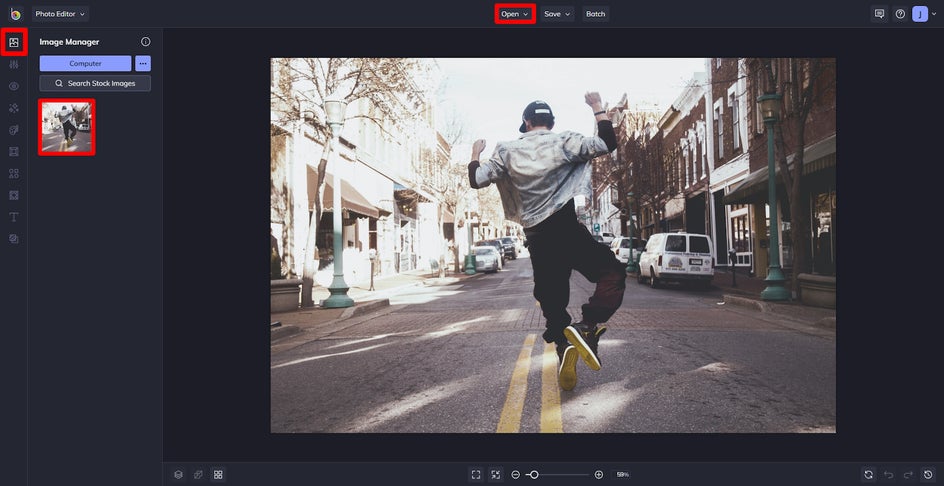Undo the last edit
This screenshot has width=944, height=486.
(889, 475)
